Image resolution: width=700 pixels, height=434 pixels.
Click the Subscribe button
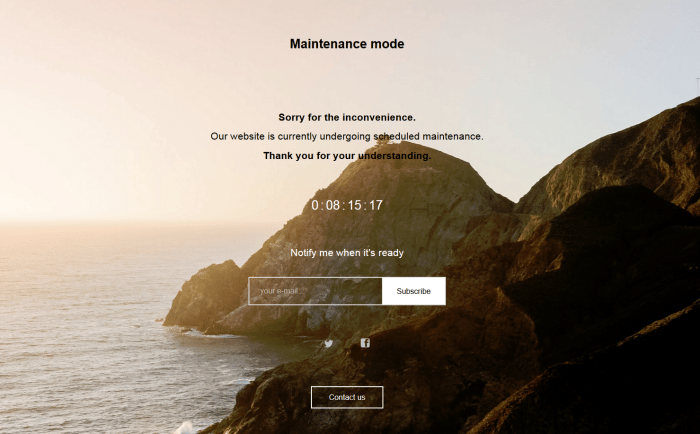(413, 291)
